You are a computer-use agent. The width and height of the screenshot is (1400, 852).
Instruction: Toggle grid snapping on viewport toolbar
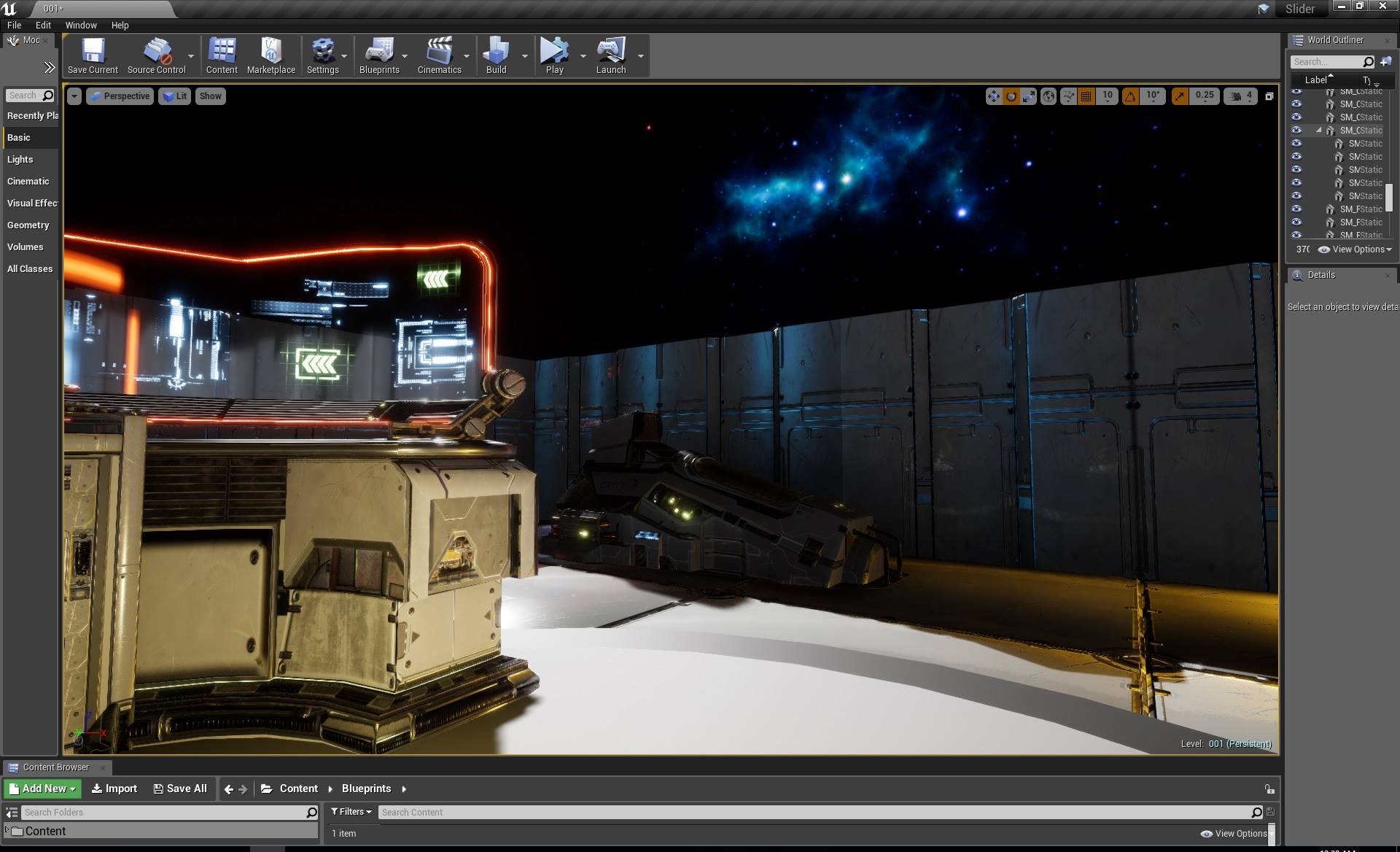pyautogui.click(x=1086, y=96)
